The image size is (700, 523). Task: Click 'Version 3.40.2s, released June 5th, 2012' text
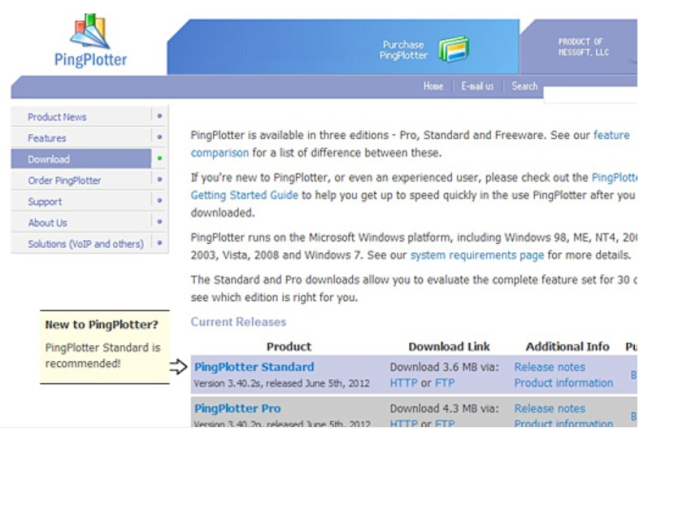282,383
